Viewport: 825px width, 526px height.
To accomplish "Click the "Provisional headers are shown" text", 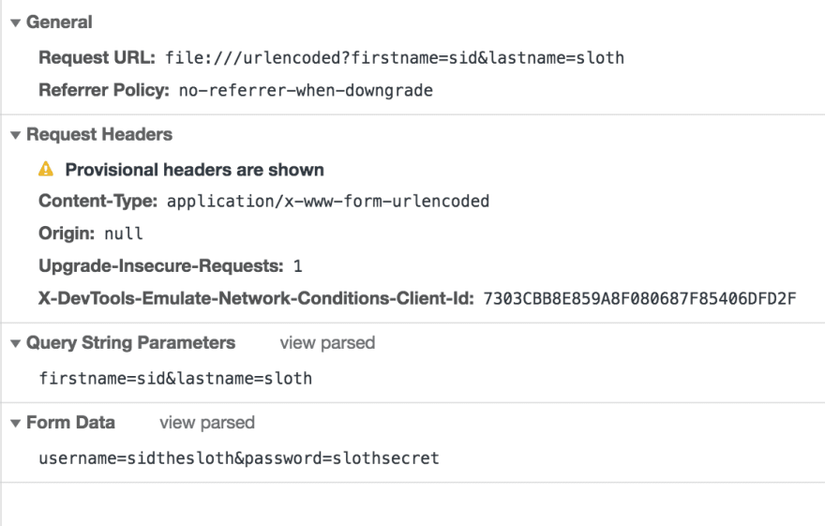I will [x=194, y=170].
